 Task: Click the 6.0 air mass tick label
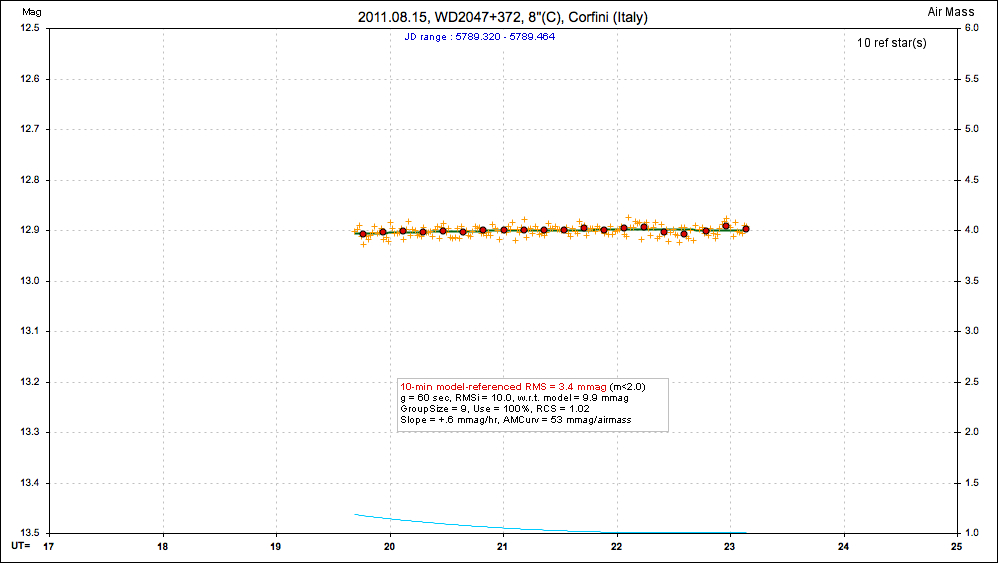(971, 28)
